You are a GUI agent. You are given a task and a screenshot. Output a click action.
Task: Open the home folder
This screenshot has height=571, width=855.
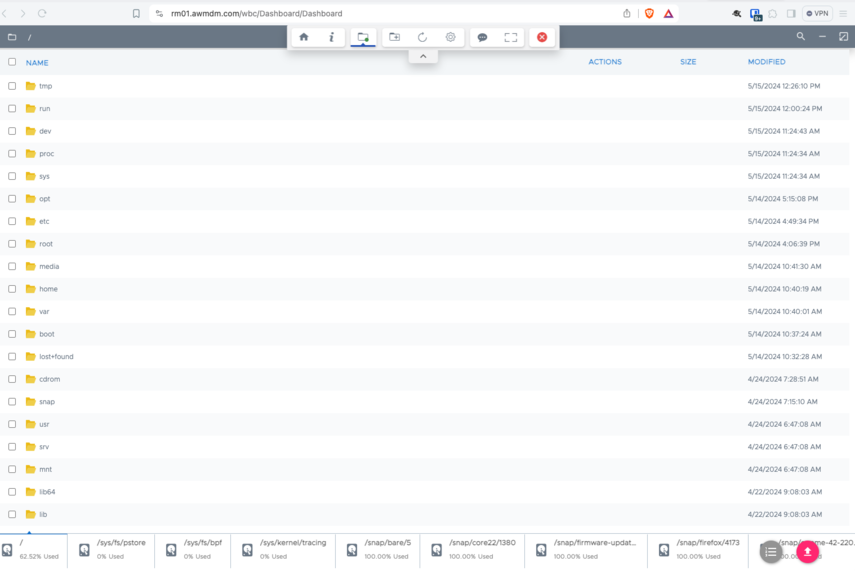pos(48,289)
